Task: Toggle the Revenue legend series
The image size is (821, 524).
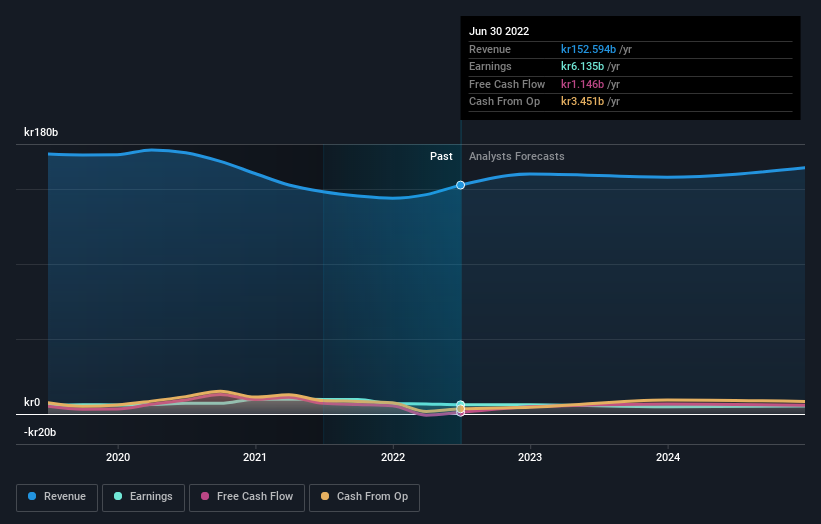Action: point(57,497)
